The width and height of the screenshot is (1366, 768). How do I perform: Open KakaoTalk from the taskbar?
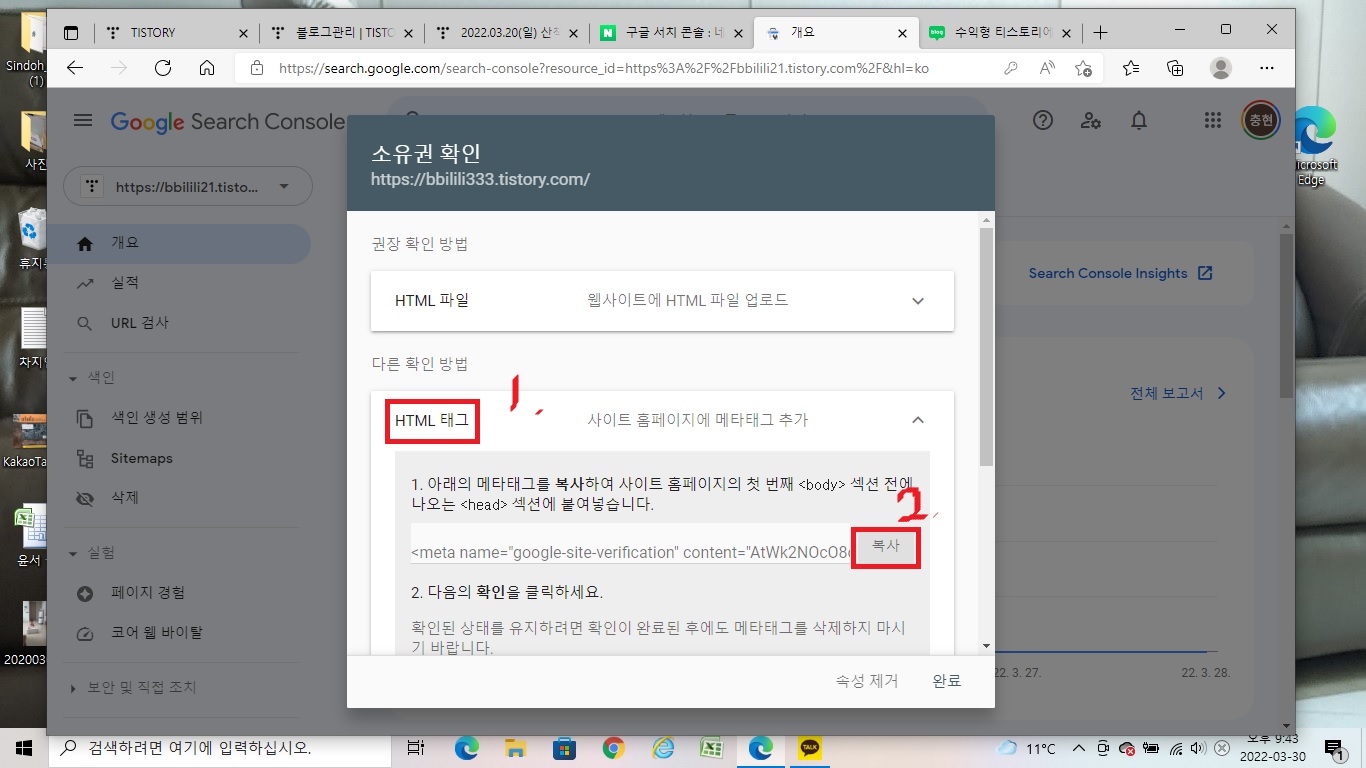click(x=810, y=748)
